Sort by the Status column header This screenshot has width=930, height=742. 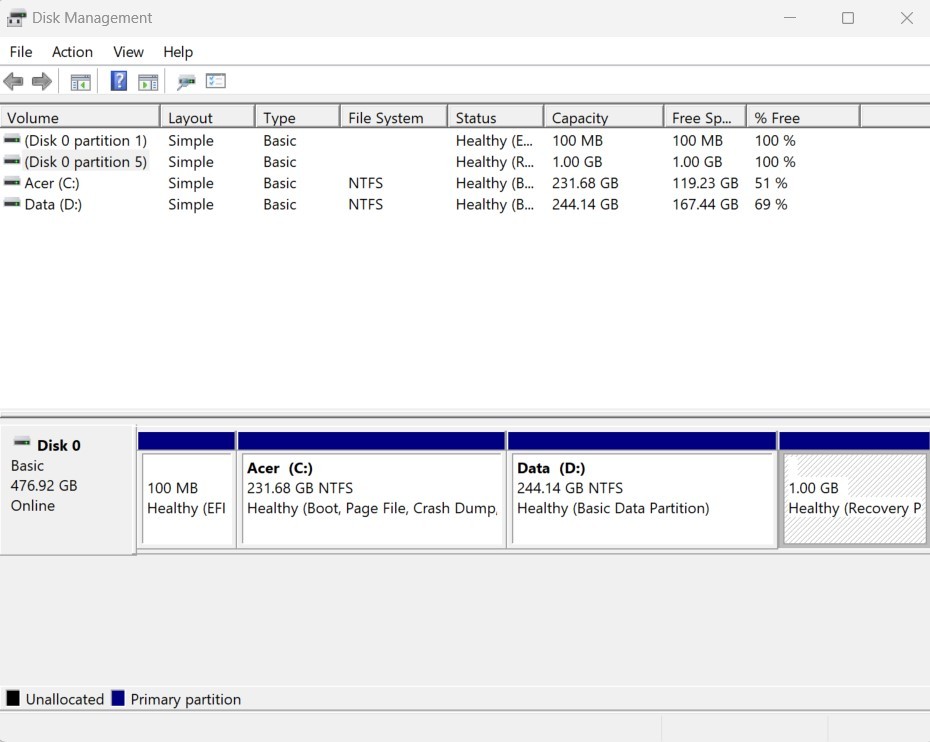496,117
